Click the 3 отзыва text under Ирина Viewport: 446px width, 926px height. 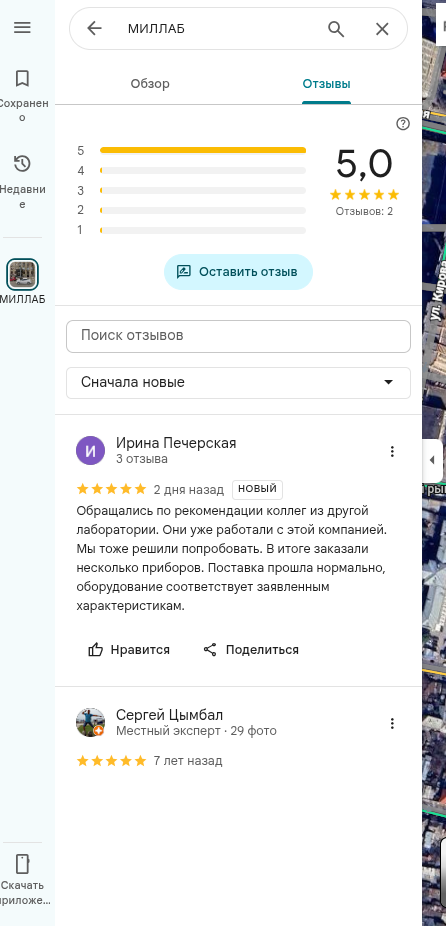pos(142,459)
